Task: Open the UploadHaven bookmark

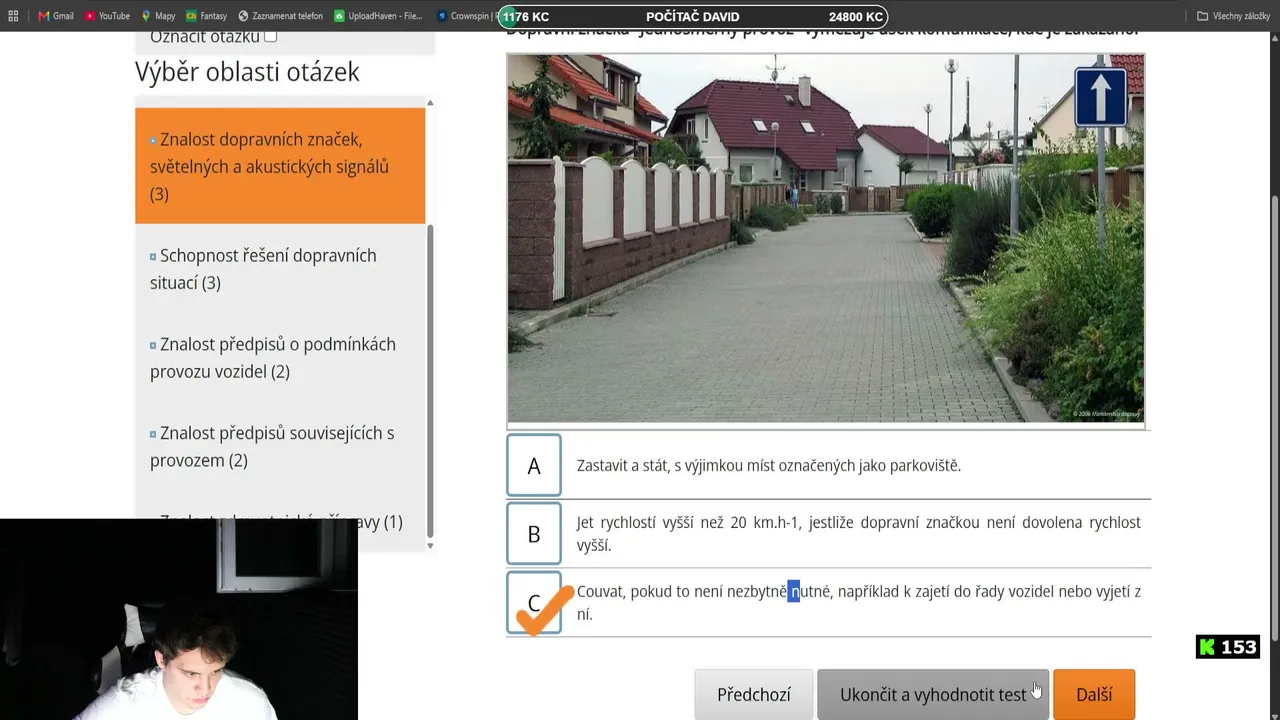Action: point(378,16)
